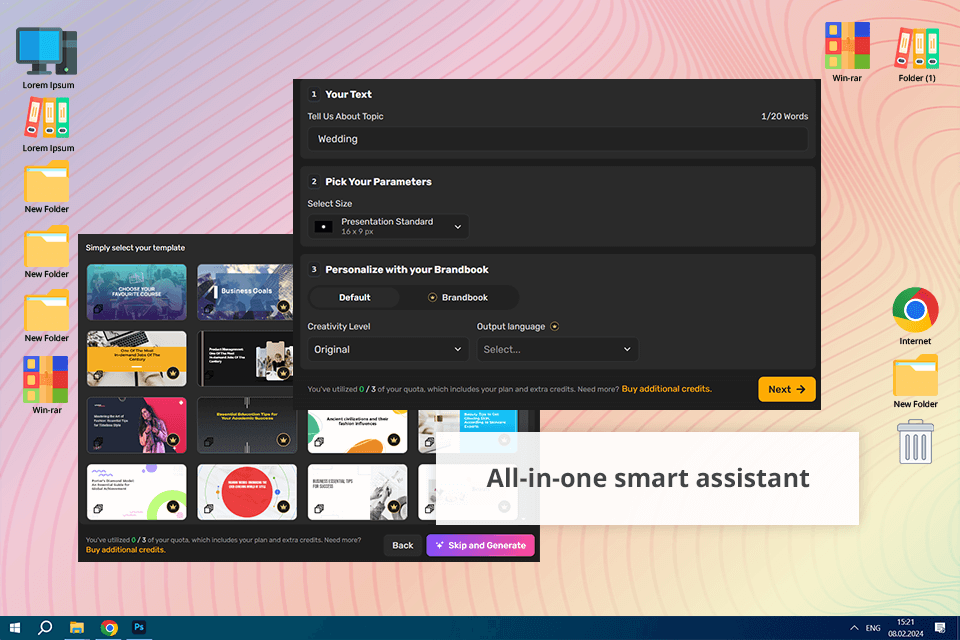Select the blue Beauty Tips template
This screenshot has height=640, width=960.
[x=468, y=421]
